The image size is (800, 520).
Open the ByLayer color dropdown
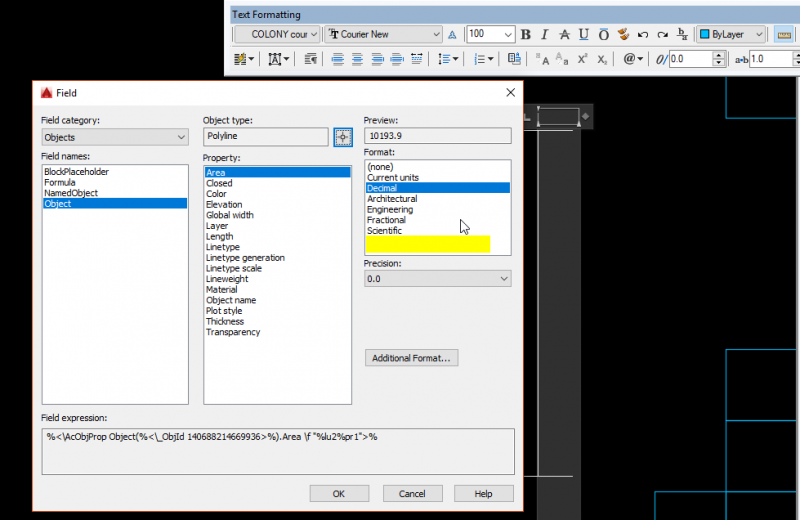click(x=731, y=34)
